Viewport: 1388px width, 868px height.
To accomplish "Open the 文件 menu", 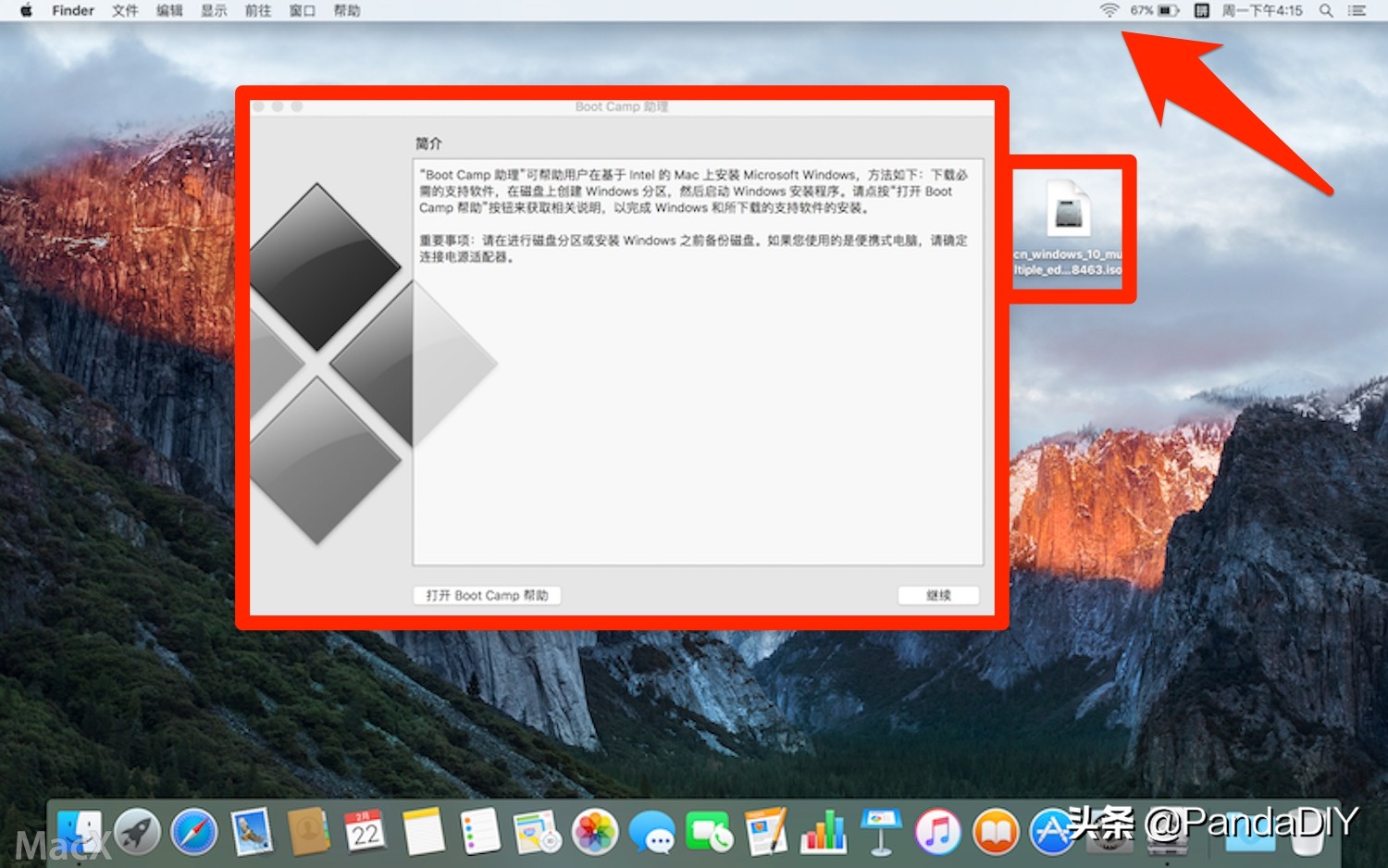I will tap(124, 10).
